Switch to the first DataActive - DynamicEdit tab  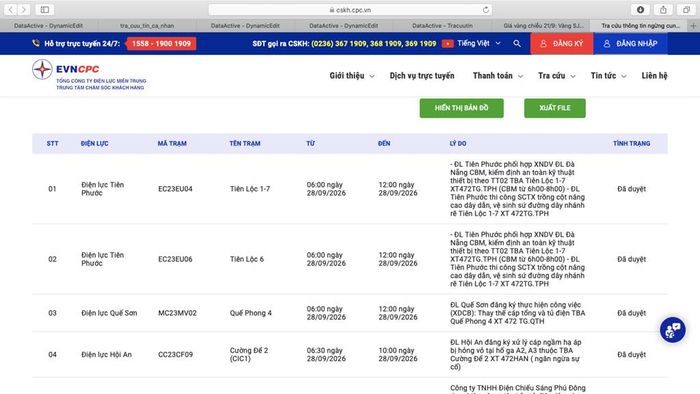pos(48,26)
